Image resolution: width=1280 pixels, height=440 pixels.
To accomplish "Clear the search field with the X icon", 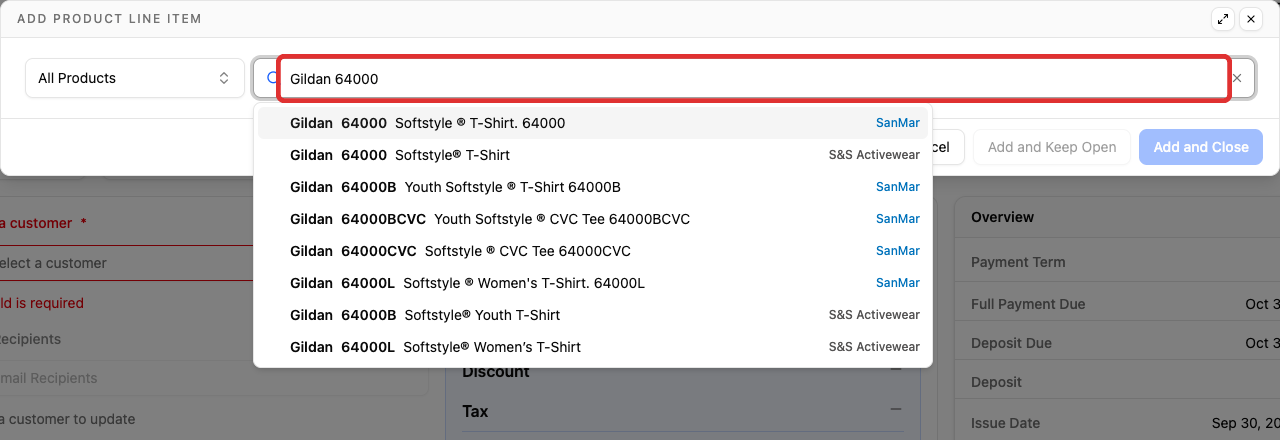I will [x=1237, y=78].
